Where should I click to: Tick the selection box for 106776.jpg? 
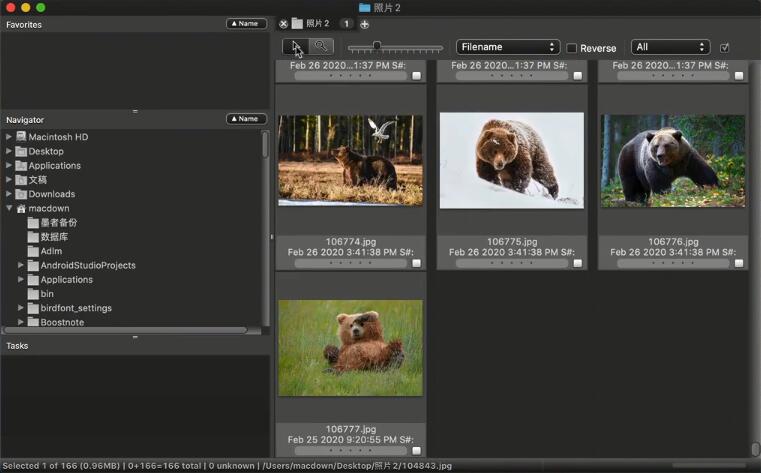739,263
